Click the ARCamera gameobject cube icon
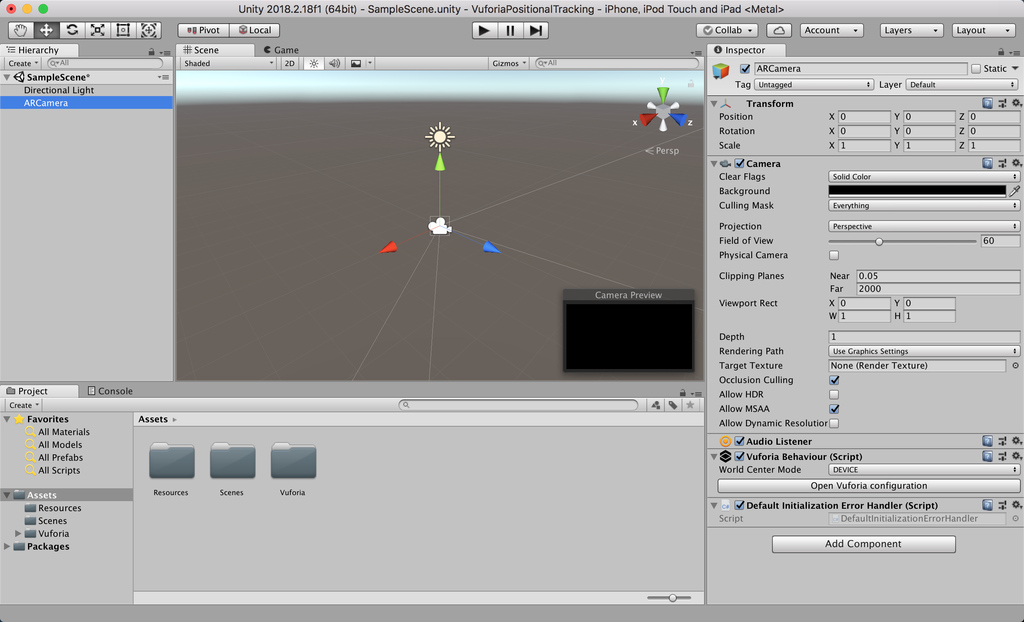 721,71
